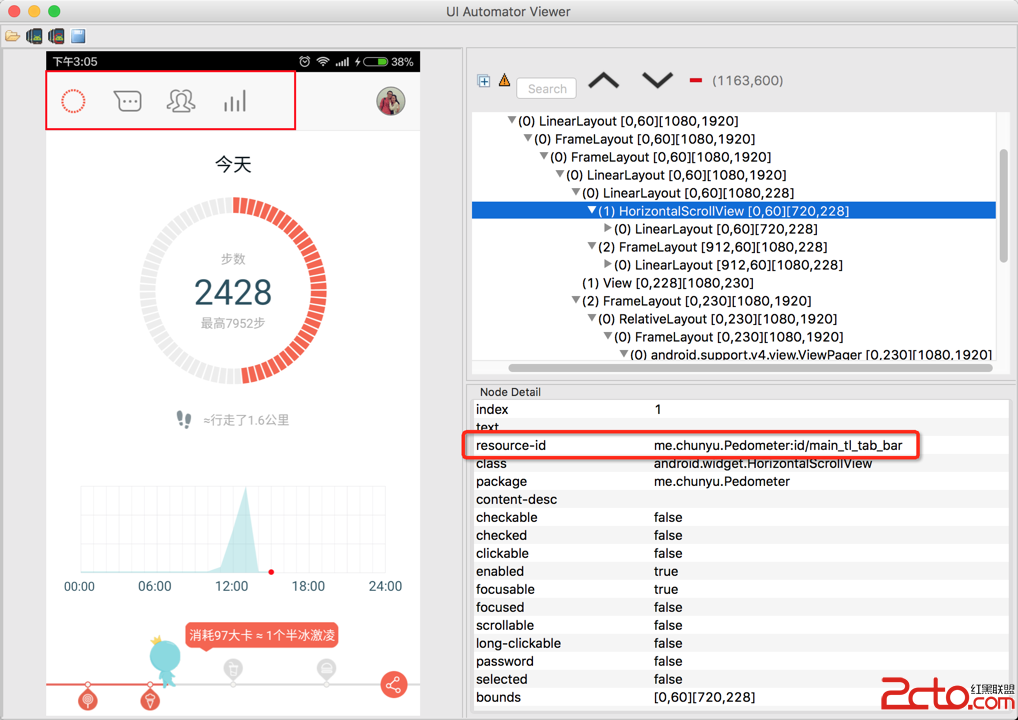Toggle the yellow warning triangle icon
This screenshot has width=1018, height=720.
504,81
